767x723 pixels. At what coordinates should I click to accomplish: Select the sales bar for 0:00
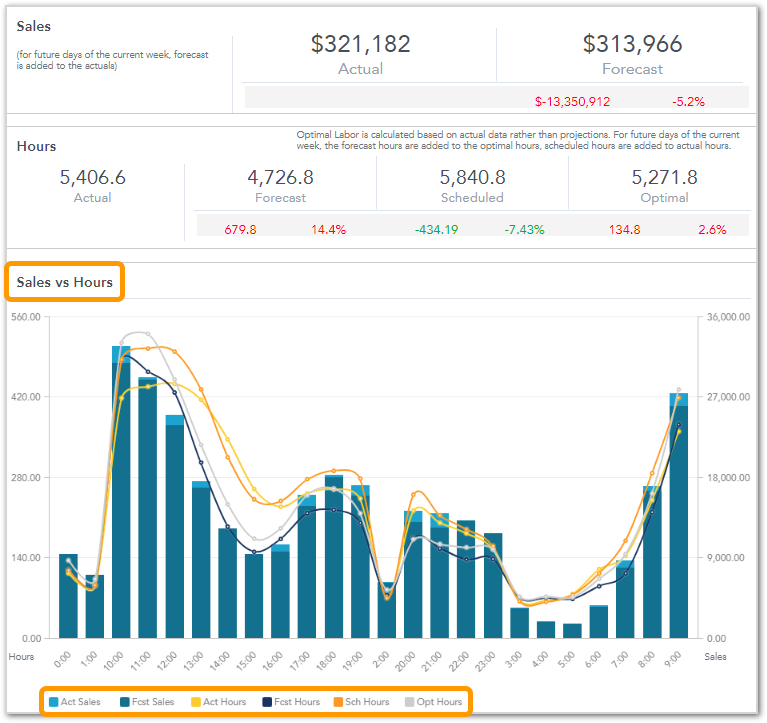click(68, 598)
